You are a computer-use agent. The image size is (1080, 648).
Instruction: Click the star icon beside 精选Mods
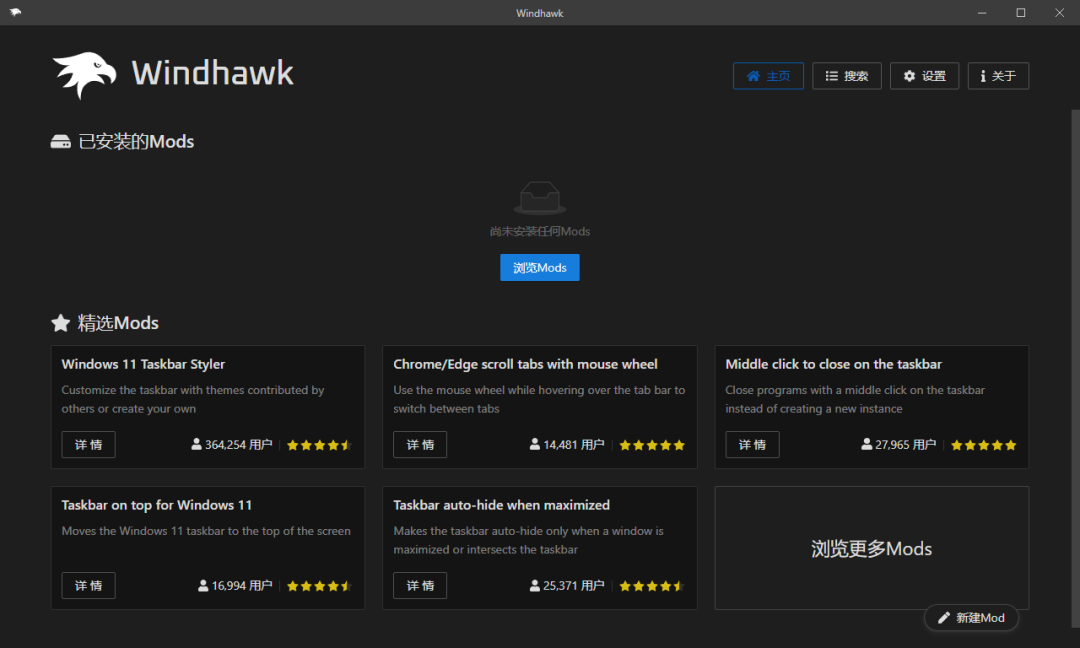(x=61, y=323)
